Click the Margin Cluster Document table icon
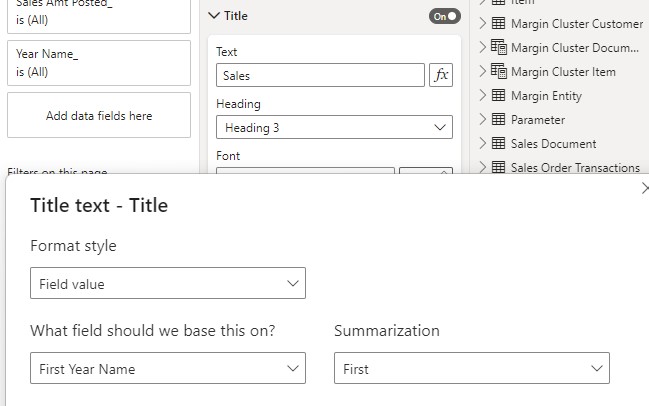 pyautogui.click(x=498, y=47)
